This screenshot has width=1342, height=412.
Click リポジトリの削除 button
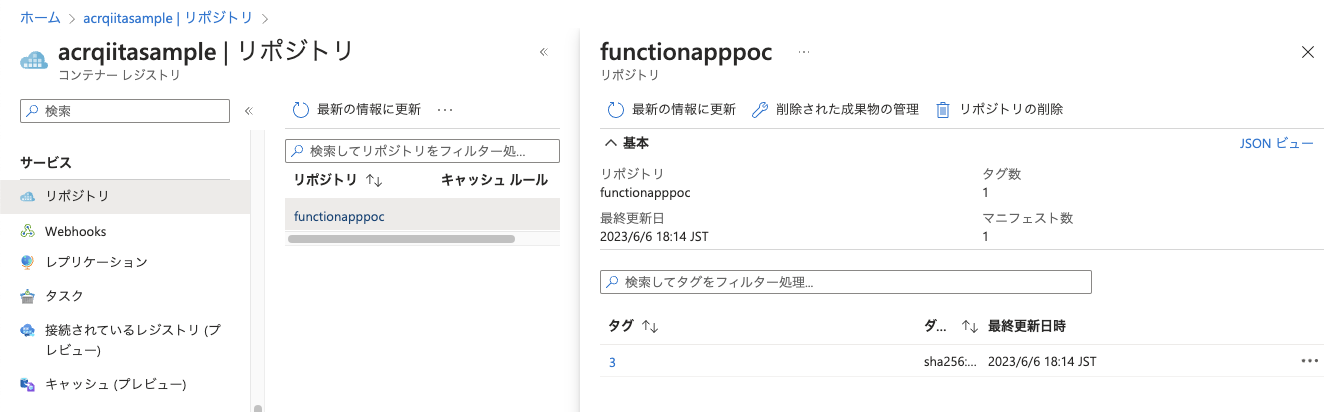coord(1000,110)
